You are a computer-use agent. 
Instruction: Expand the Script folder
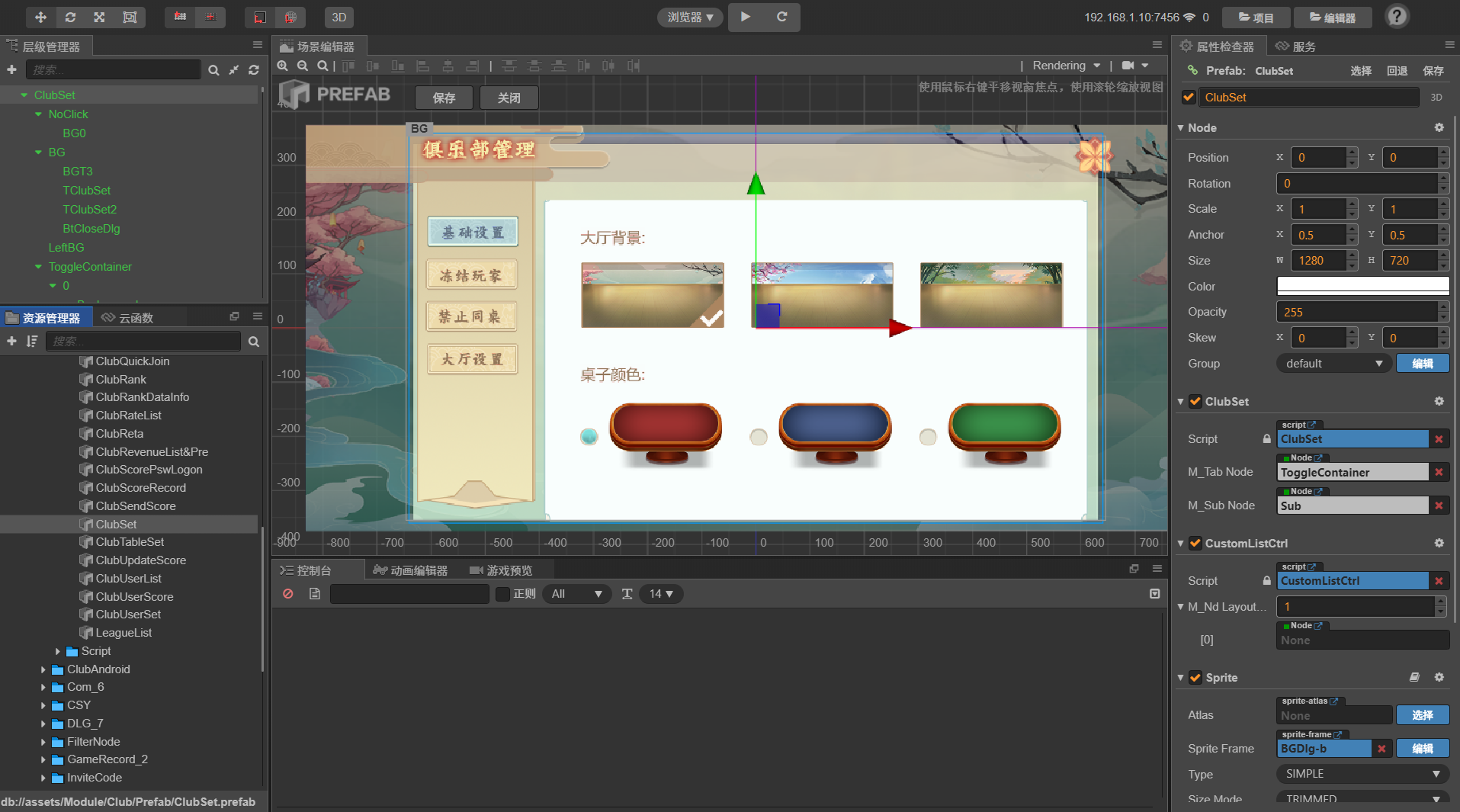57,651
